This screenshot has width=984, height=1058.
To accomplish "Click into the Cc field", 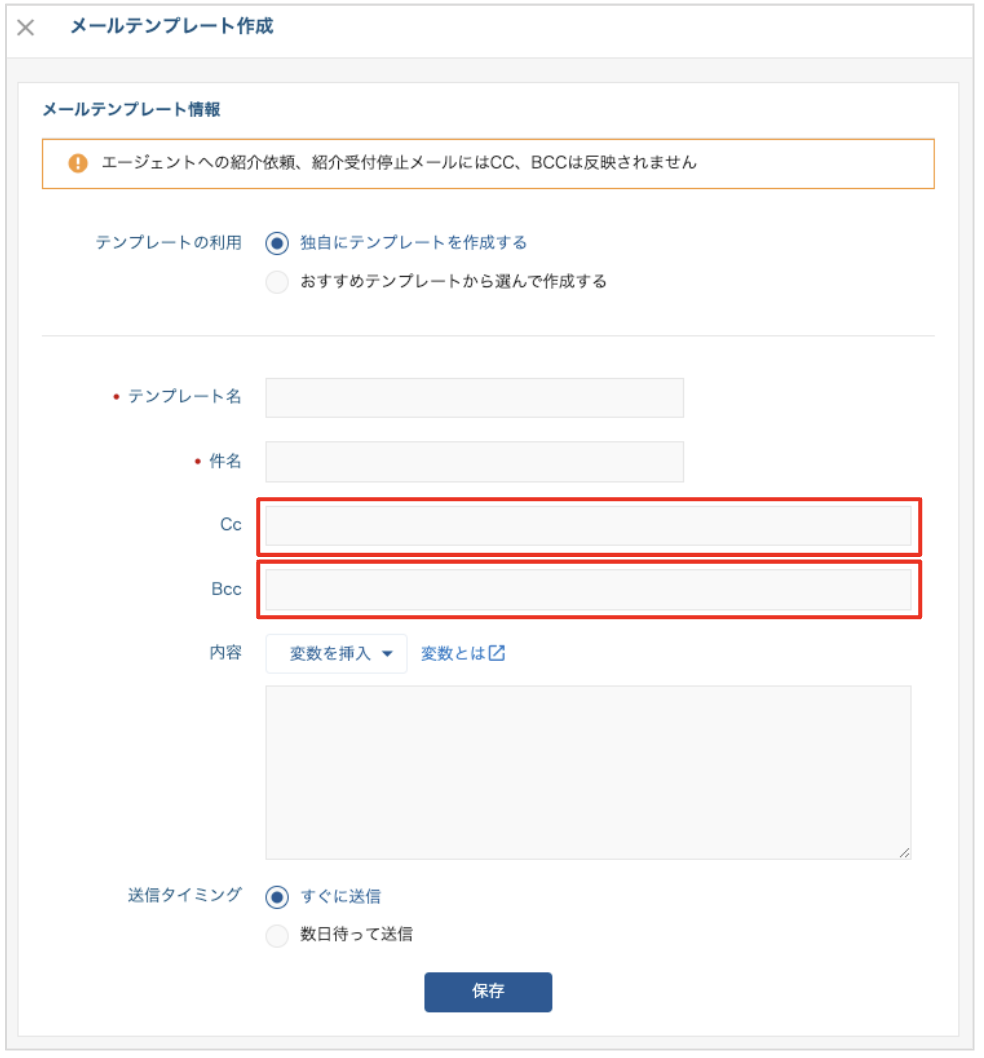I will tap(588, 526).
